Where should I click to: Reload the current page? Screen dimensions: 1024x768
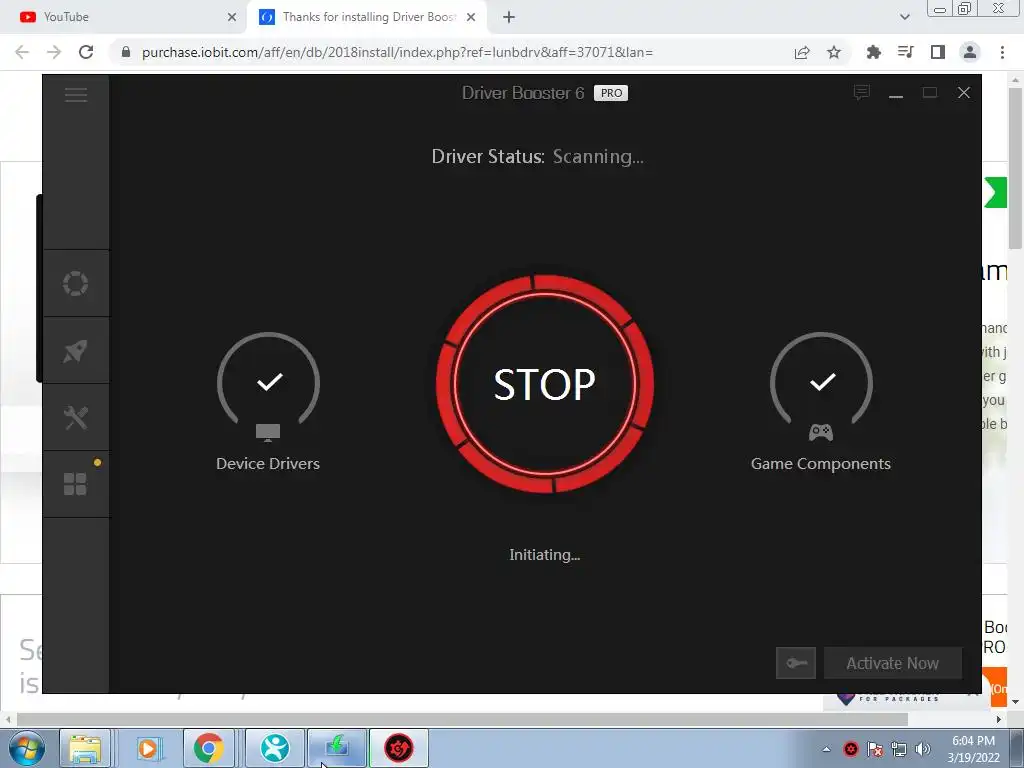click(x=86, y=52)
